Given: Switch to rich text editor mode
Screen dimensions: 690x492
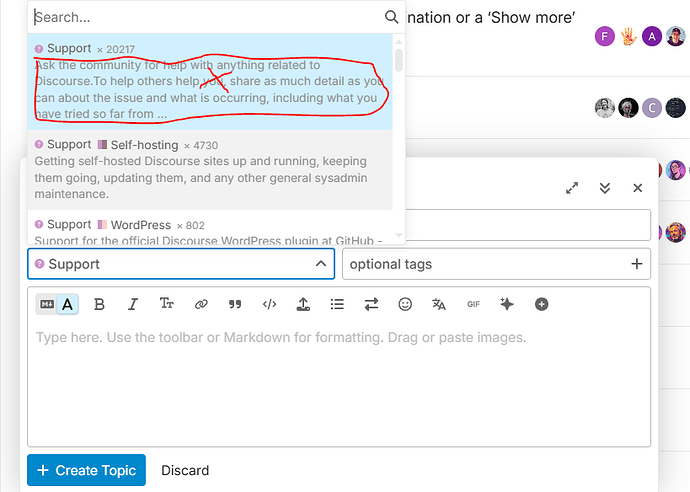Looking at the screenshot, I should (67, 304).
